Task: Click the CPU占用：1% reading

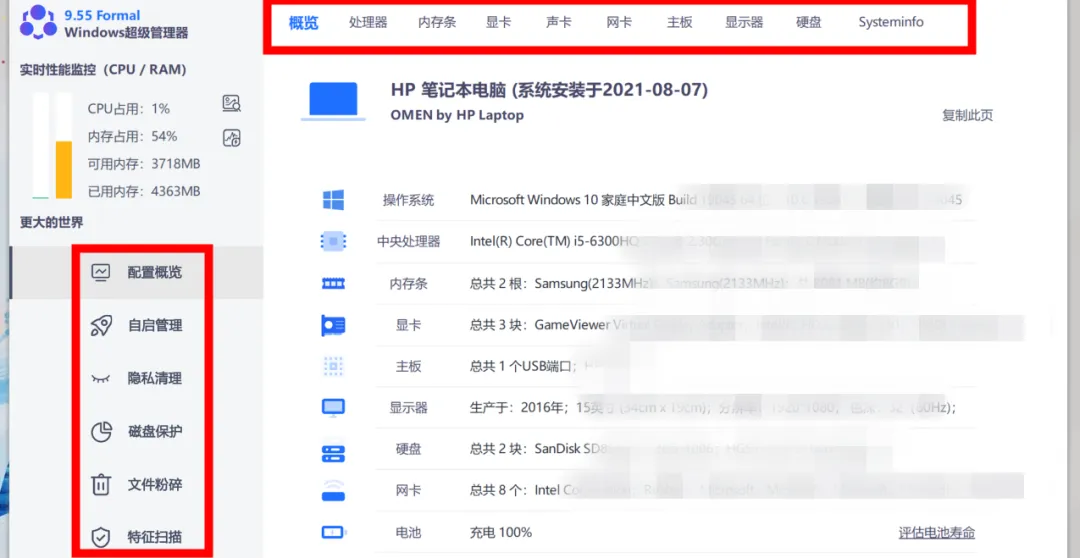Action: 129,109
